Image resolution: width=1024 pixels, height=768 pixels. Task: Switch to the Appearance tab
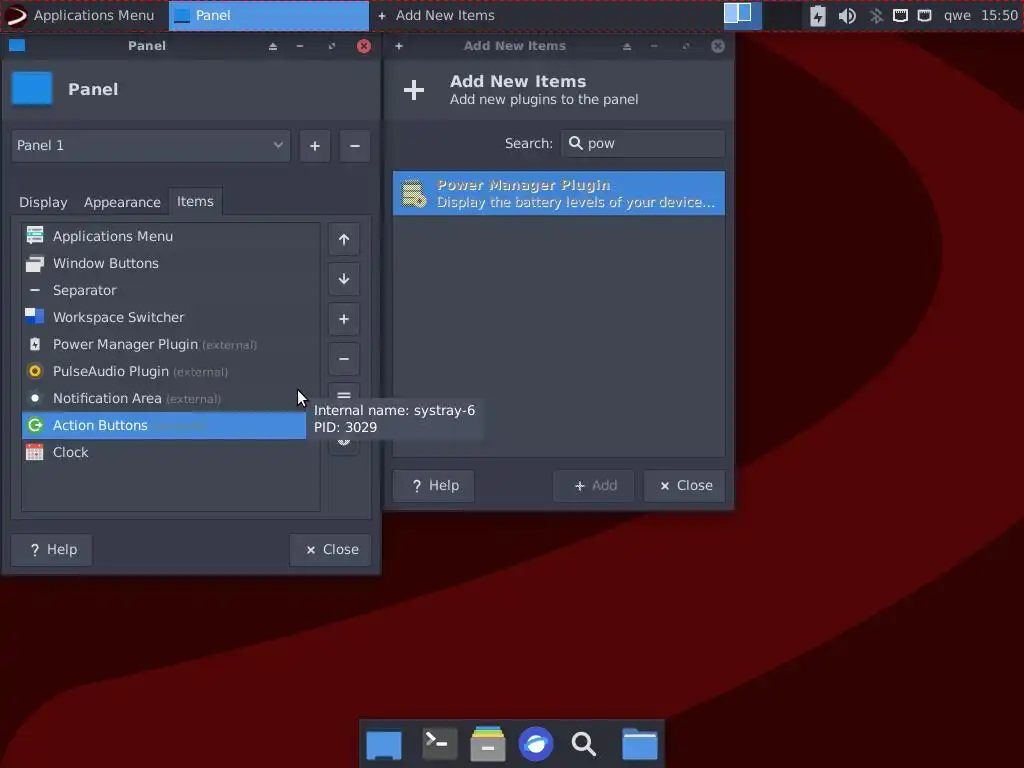tap(122, 202)
